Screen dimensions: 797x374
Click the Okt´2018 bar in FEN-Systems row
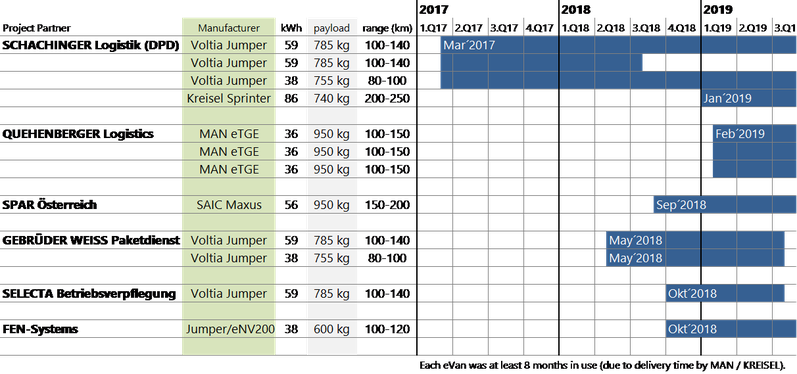pos(731,329)
